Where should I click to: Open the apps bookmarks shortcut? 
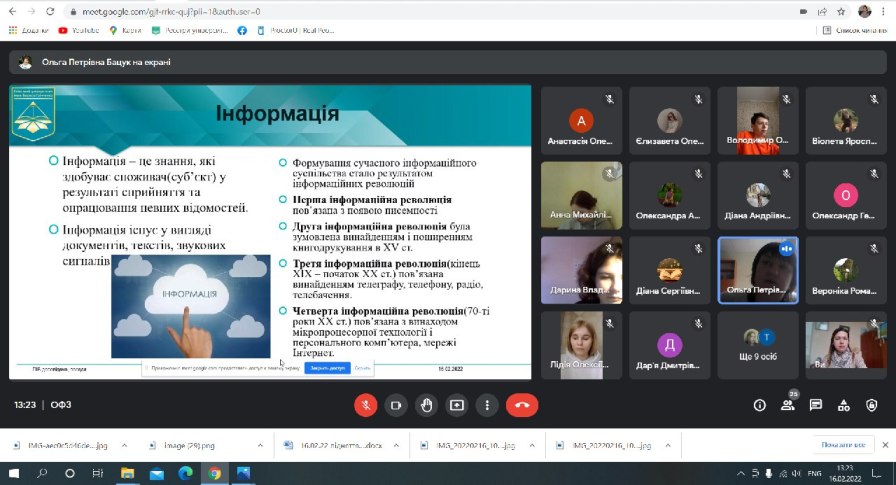tap(28, 30)
